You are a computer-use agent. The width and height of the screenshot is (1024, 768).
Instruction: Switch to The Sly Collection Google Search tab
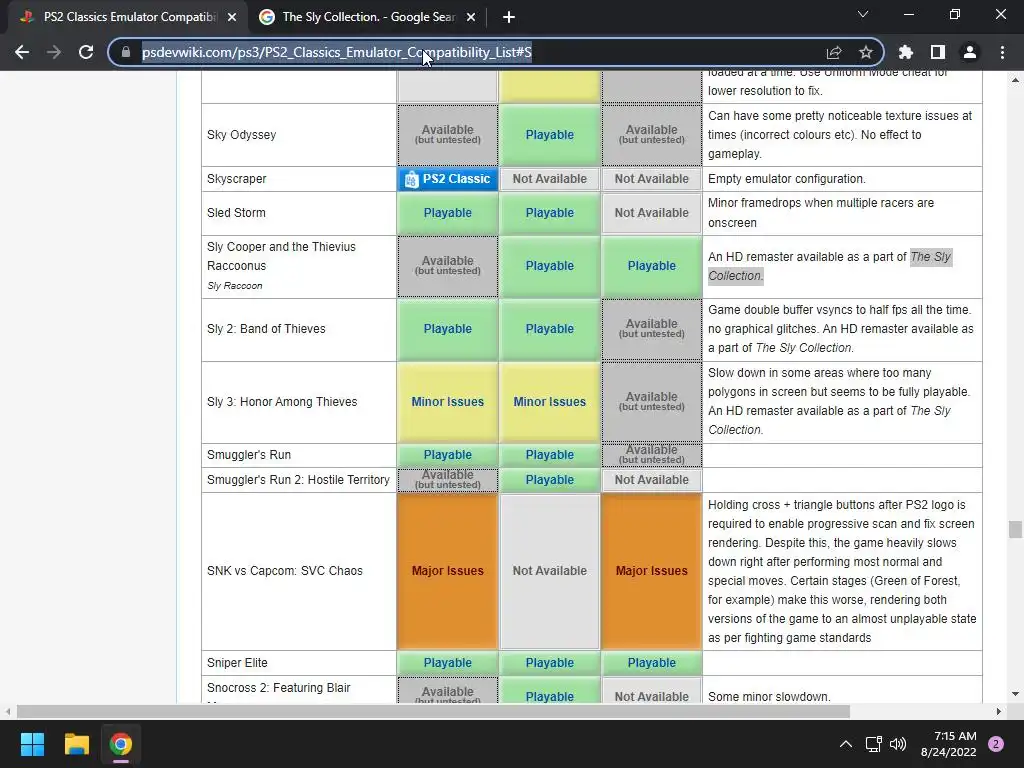point(368,18)
